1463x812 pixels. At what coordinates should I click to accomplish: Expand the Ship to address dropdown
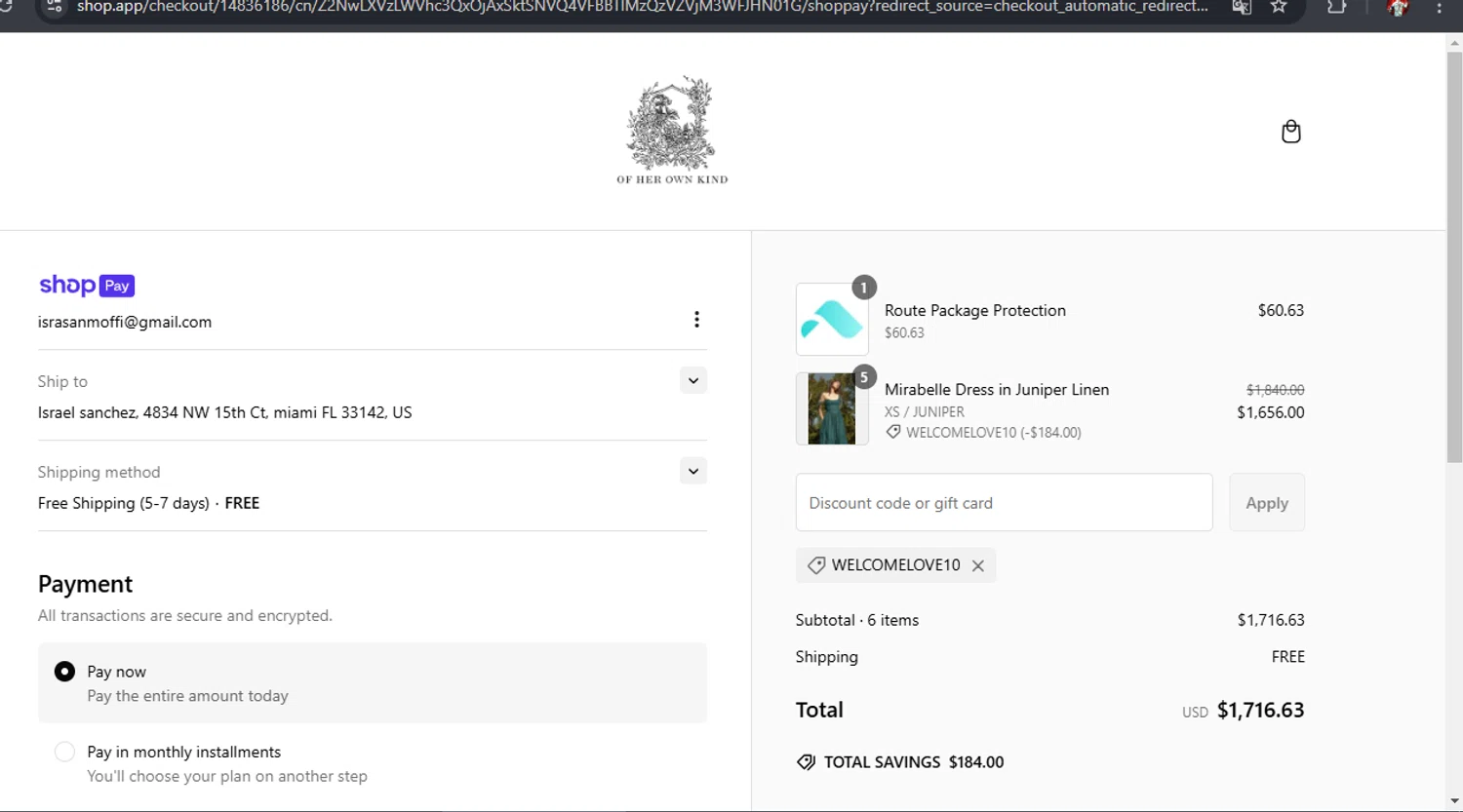click(x=693, y=380)
